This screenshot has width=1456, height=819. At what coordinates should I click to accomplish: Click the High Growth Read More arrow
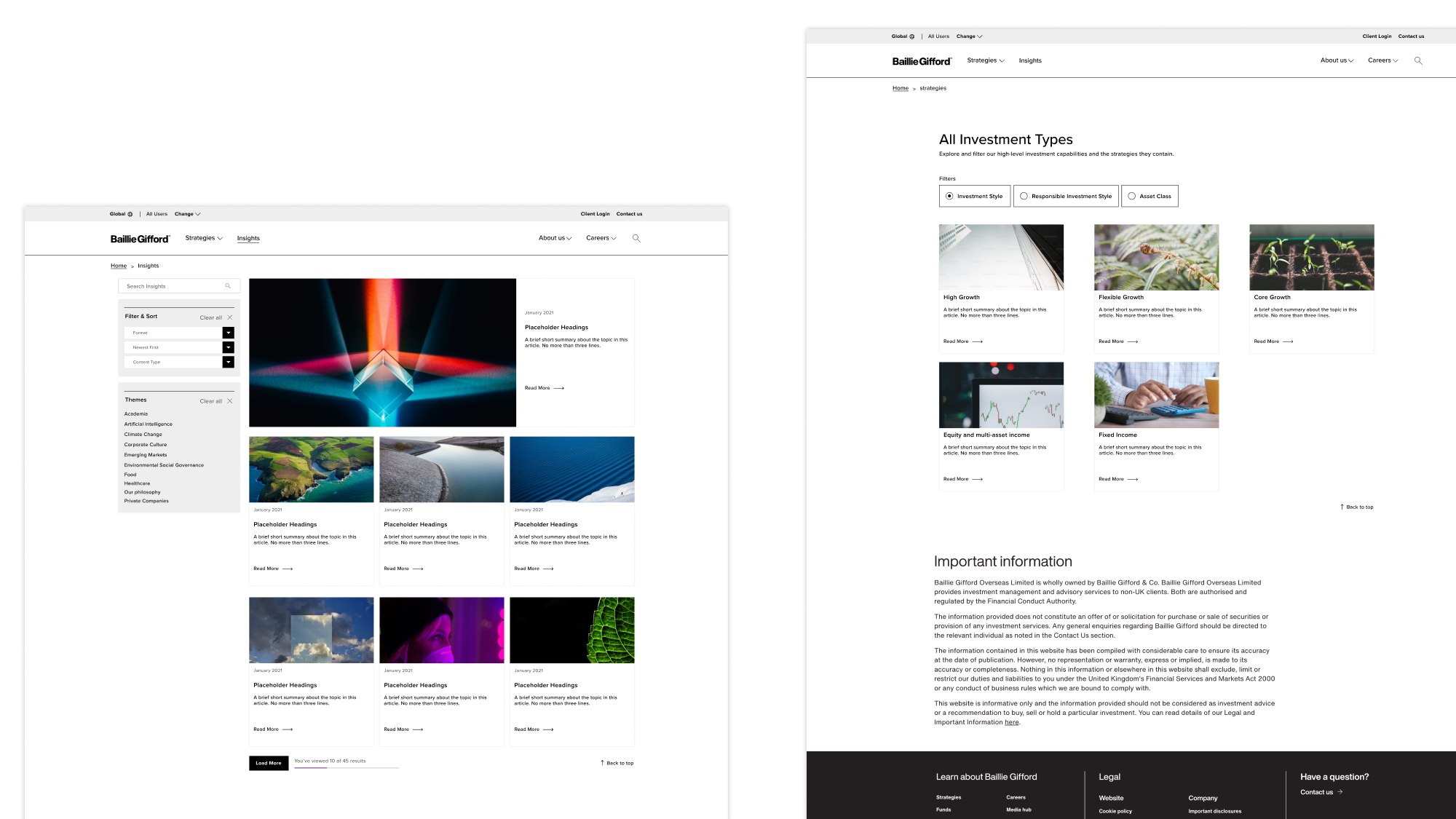pos(978,341)
